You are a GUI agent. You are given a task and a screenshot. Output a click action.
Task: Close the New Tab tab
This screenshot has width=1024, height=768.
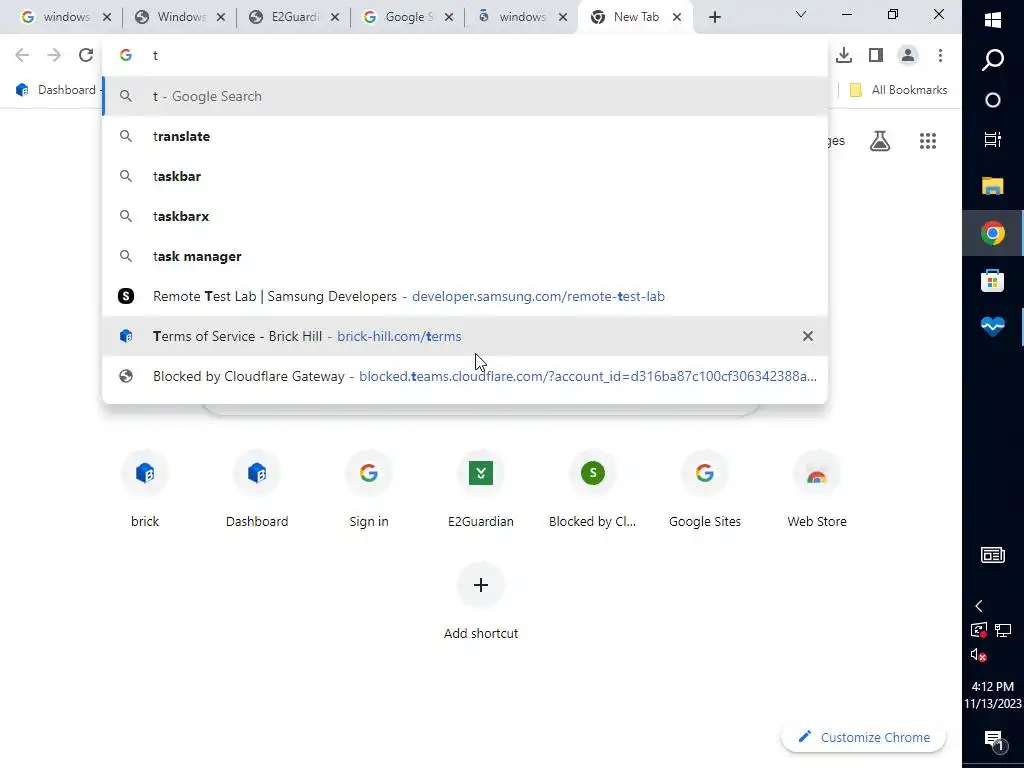coord(677,18)
